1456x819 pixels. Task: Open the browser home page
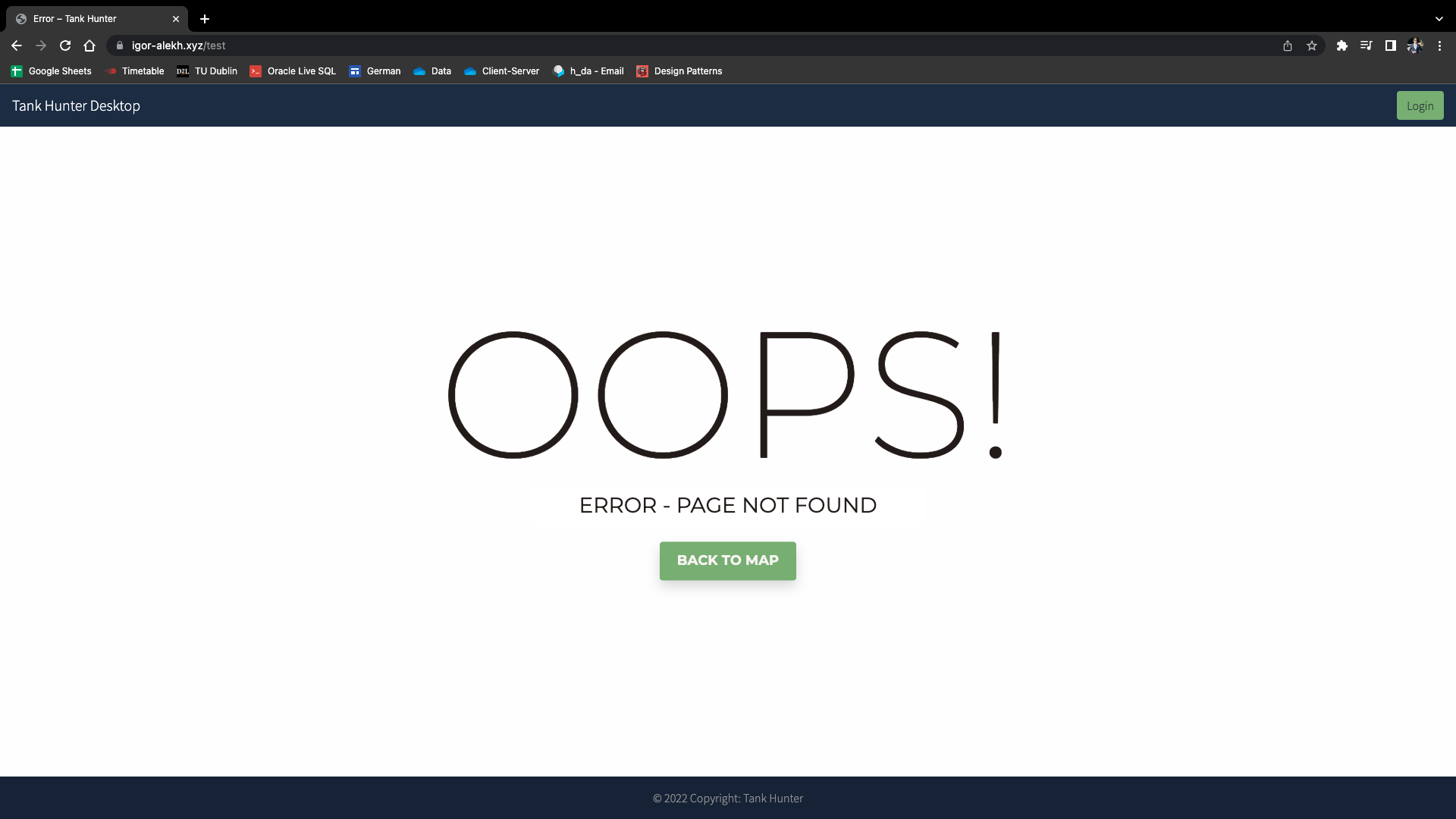pyautogui.click(x=89, y=45)
